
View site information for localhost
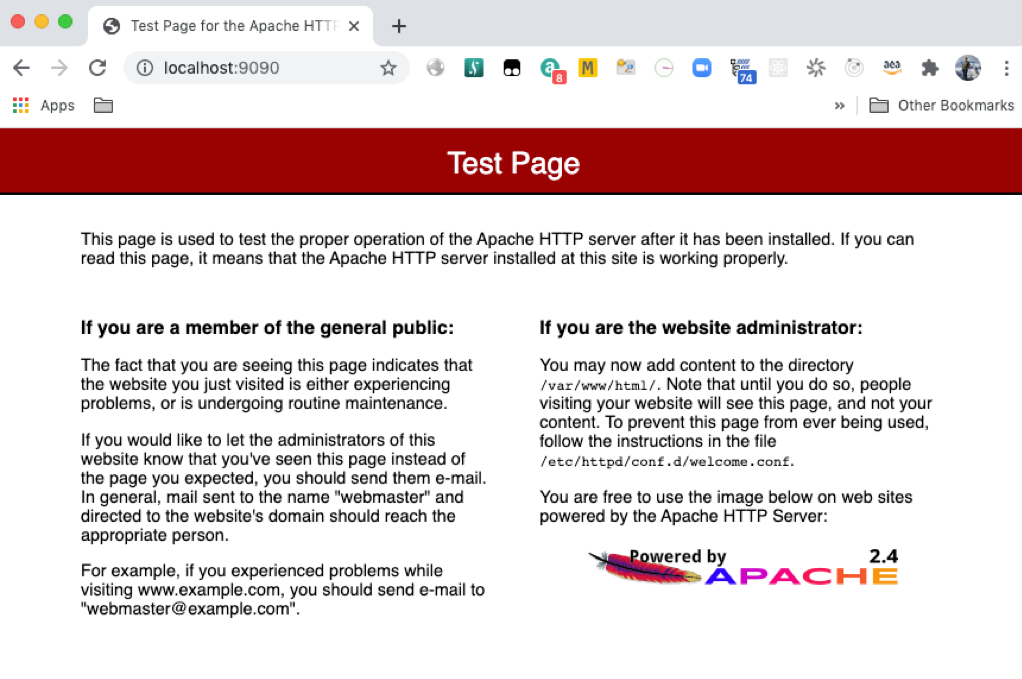[x=145, y=68]
